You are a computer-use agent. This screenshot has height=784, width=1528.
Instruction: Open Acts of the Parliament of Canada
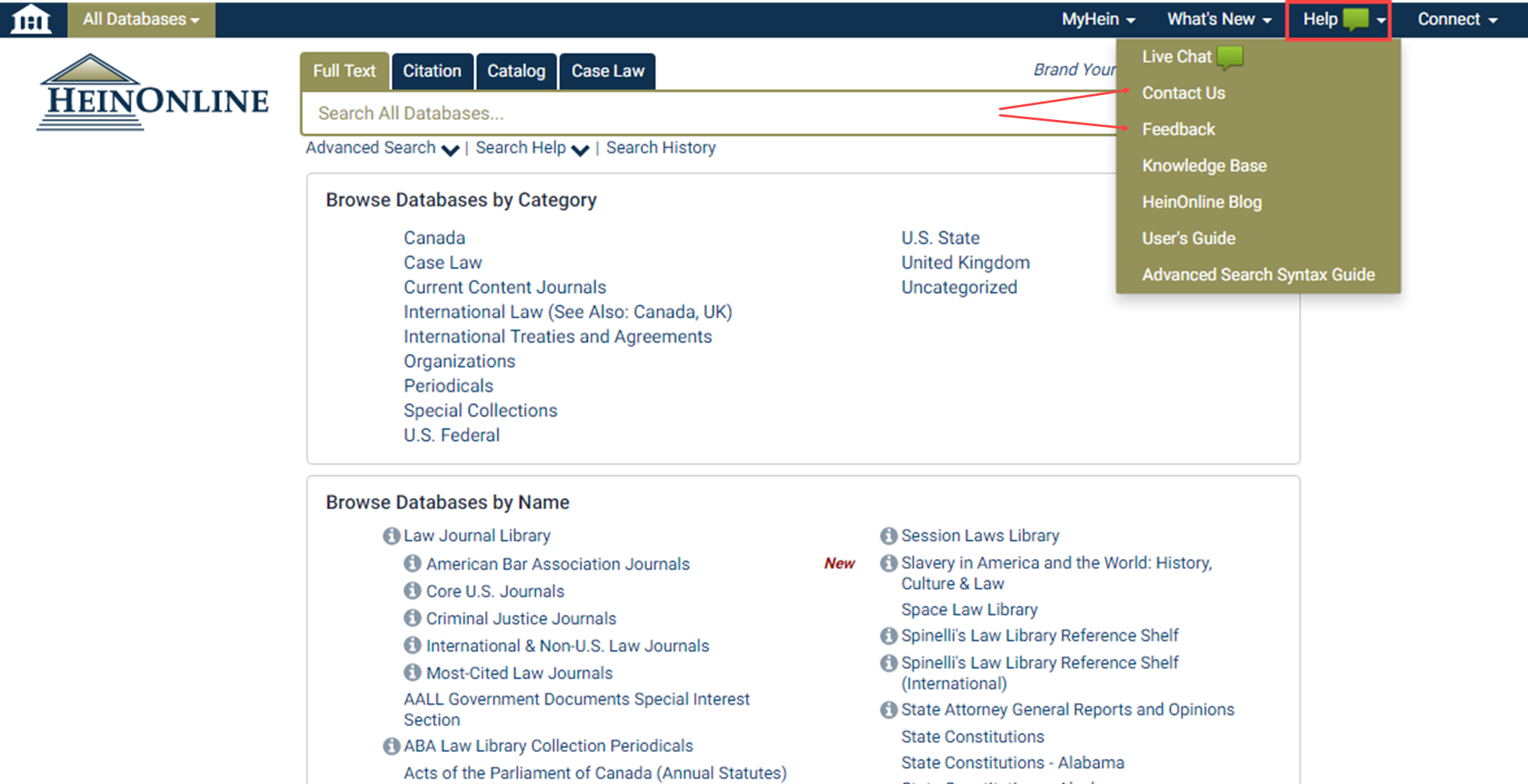(x=595, y=773)
